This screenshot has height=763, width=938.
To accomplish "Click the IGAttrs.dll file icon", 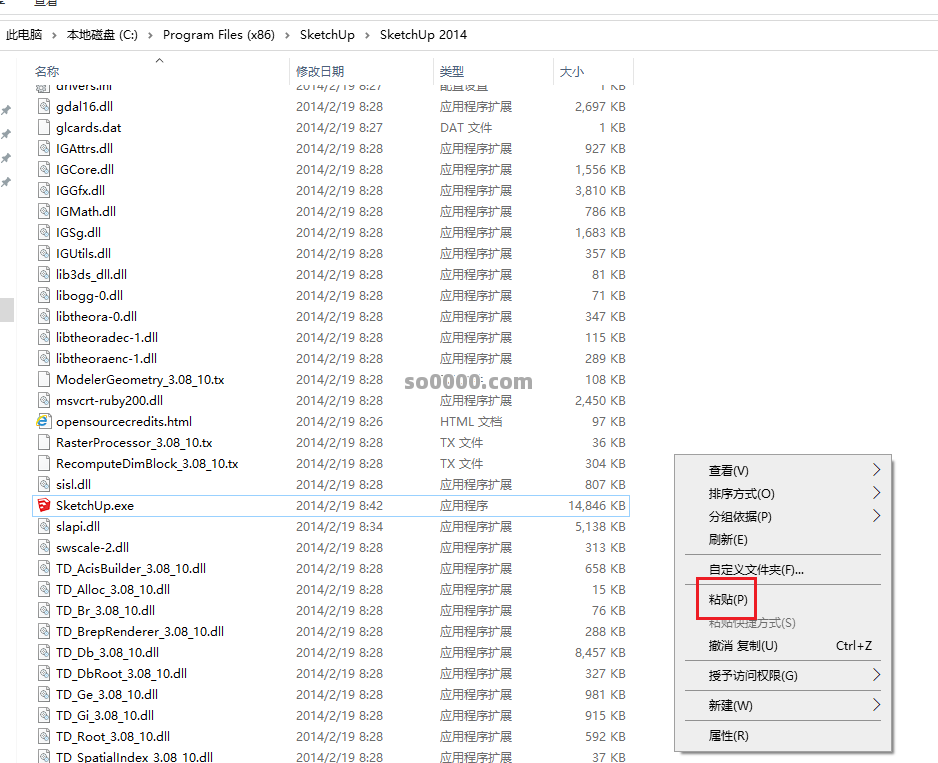I will [44, 148].
